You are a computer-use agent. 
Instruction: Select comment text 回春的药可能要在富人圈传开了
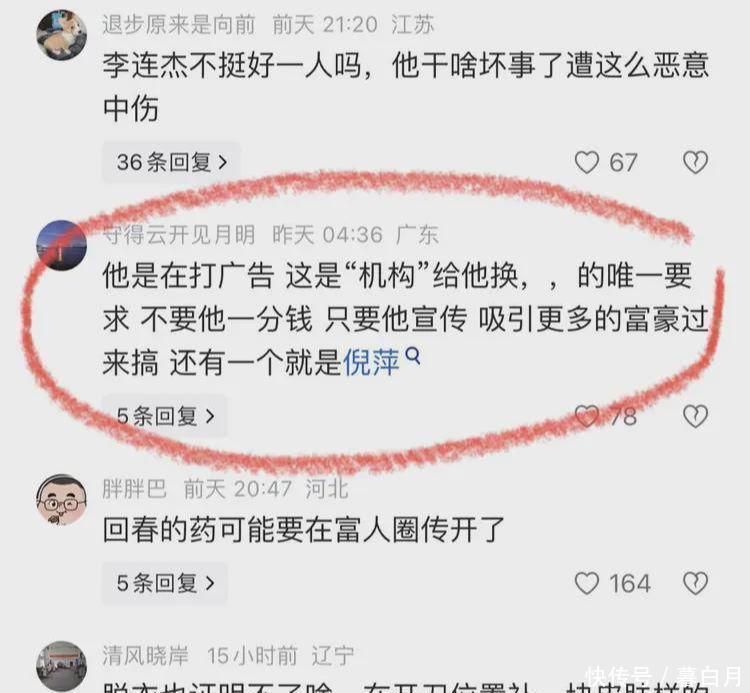click(x=304, y=529)
